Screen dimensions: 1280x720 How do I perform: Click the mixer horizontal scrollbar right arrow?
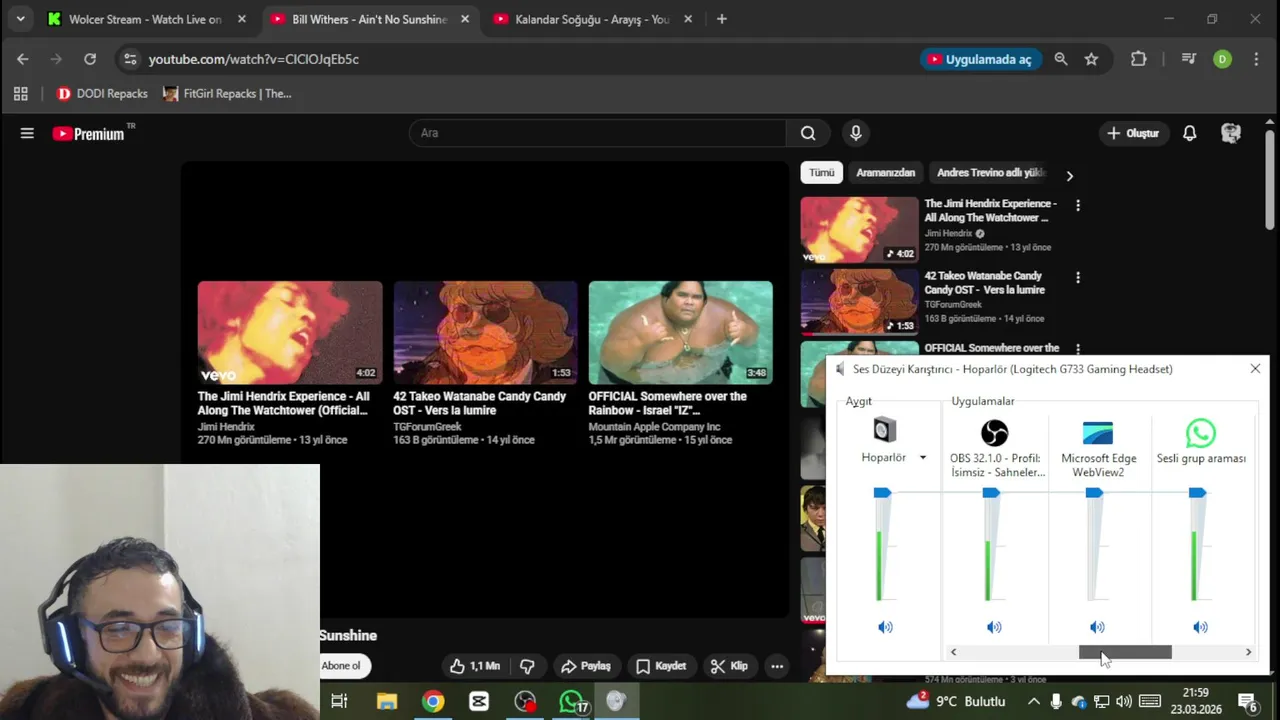1248,652
